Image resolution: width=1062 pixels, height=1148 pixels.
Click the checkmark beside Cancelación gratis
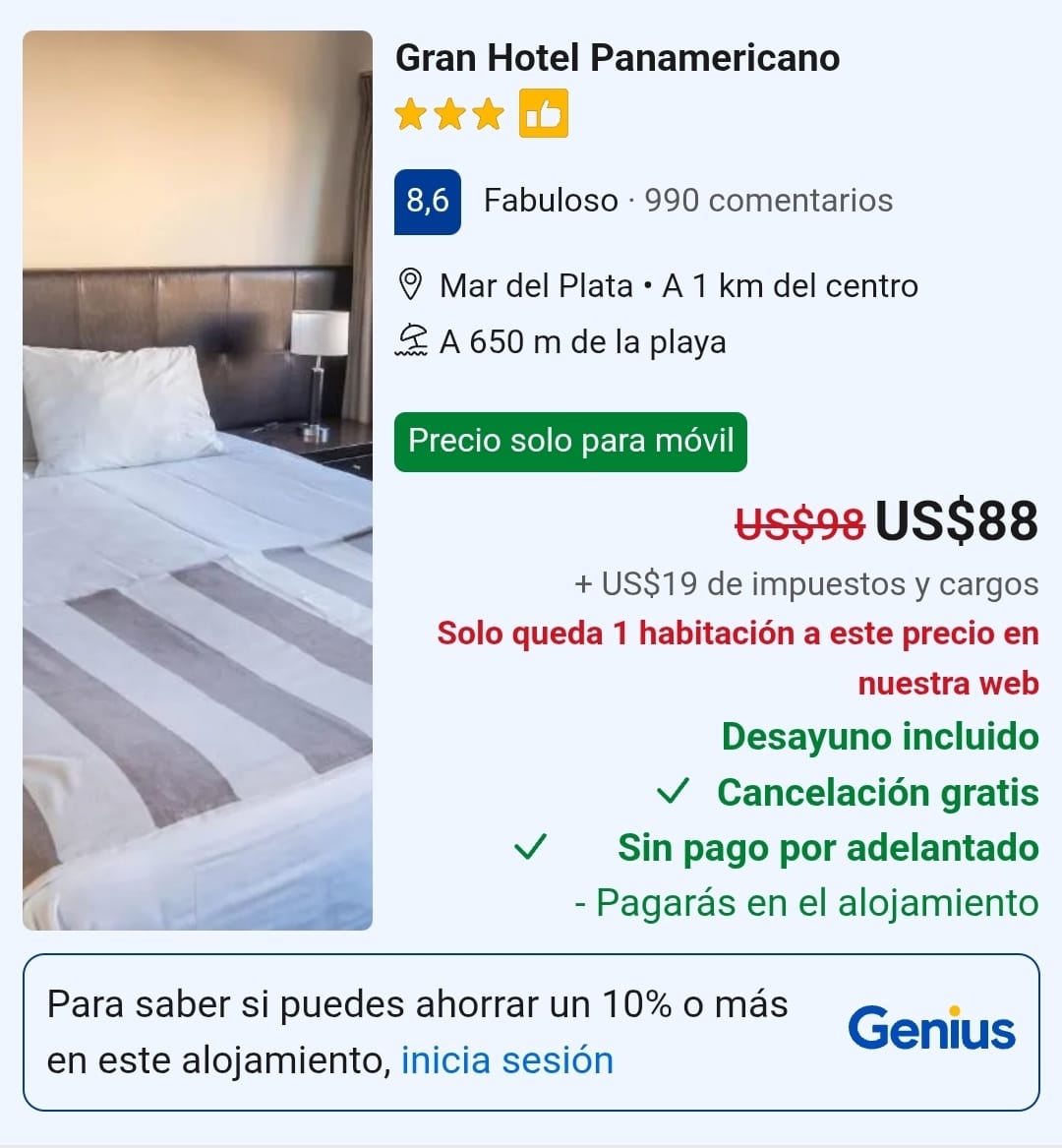pos(673,792)
